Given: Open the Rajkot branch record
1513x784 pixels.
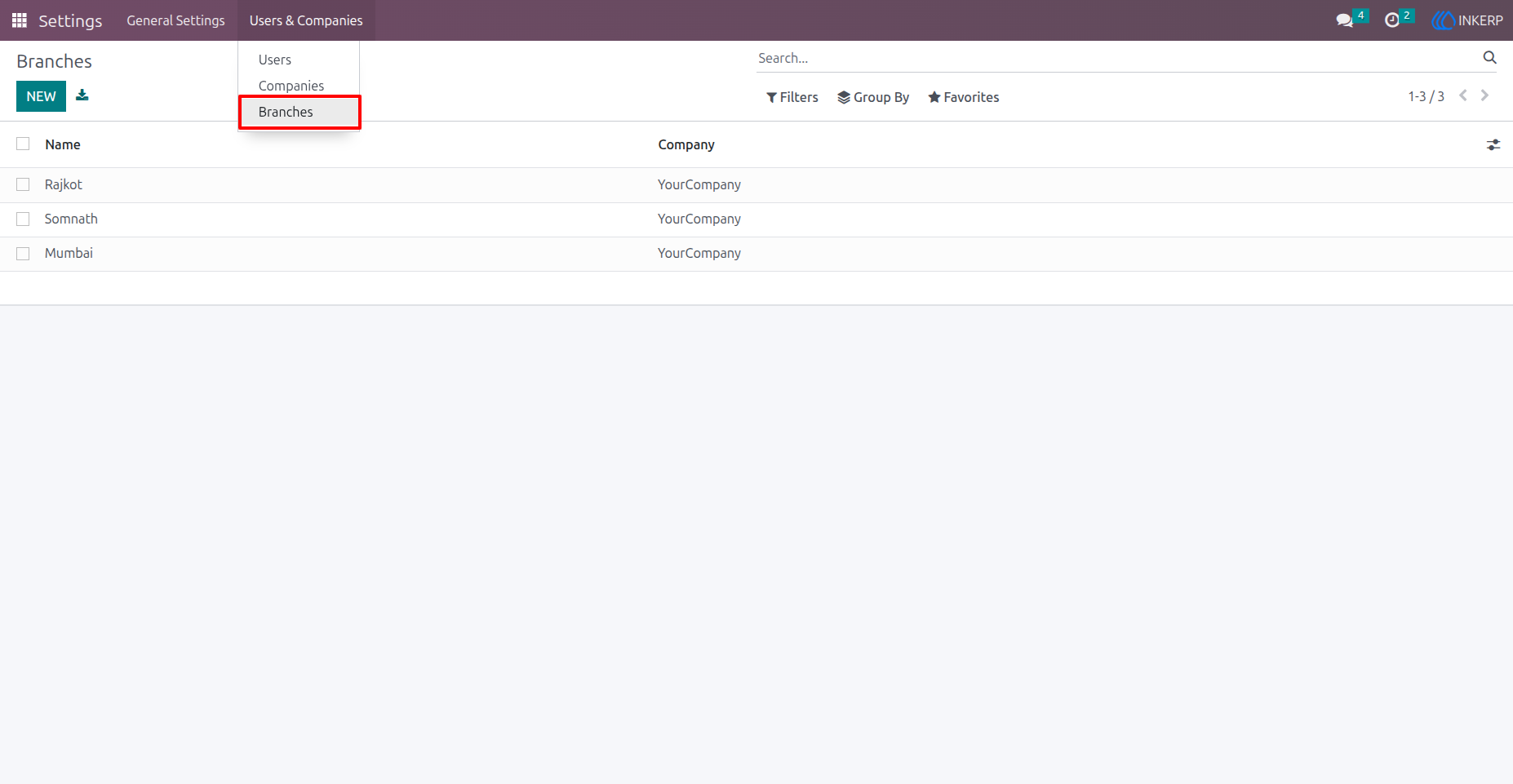Looking at the screenshot, I should pos(64,184).
